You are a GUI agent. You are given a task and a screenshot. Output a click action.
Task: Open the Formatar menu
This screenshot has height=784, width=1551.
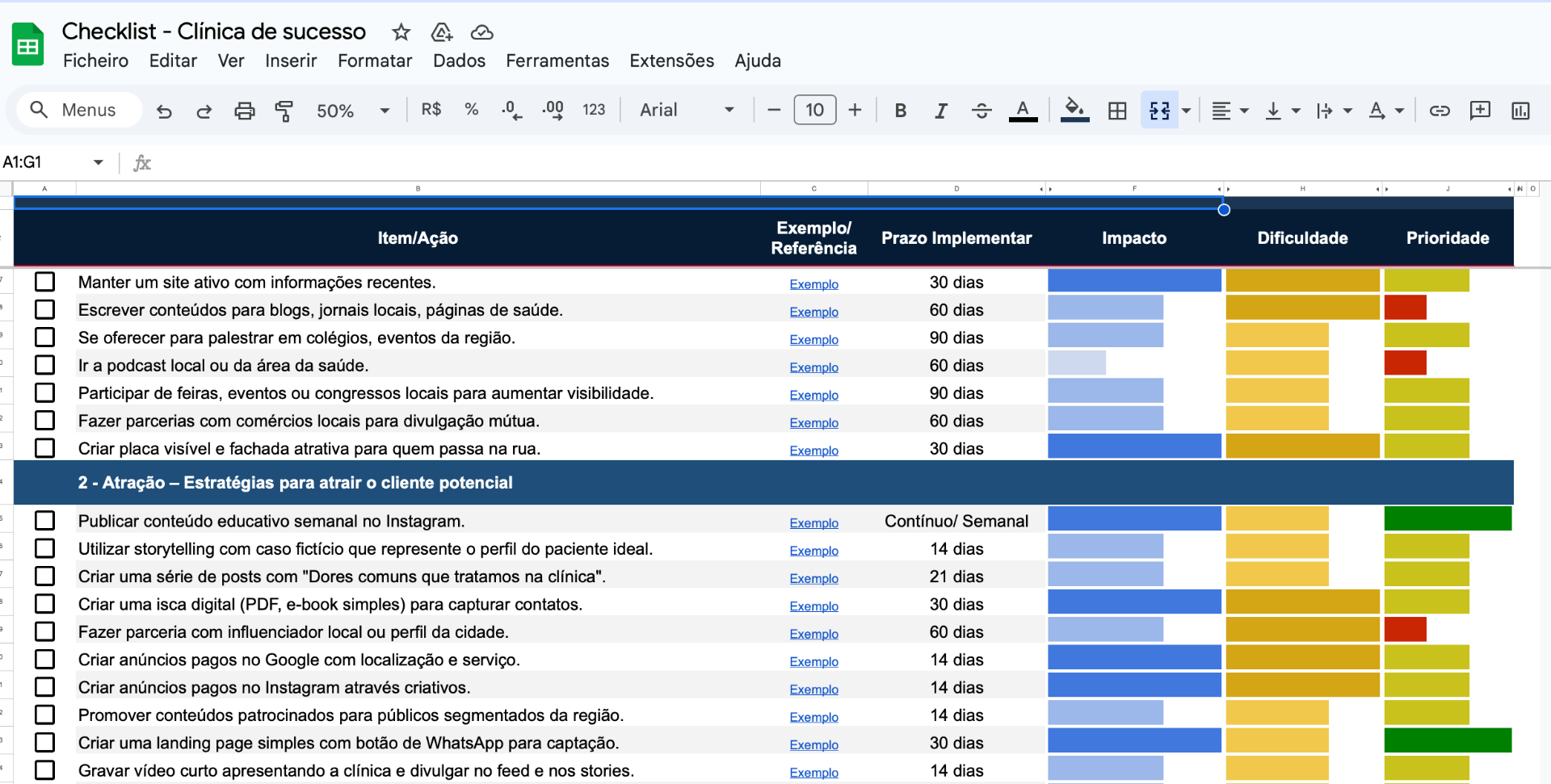point(374,61)
